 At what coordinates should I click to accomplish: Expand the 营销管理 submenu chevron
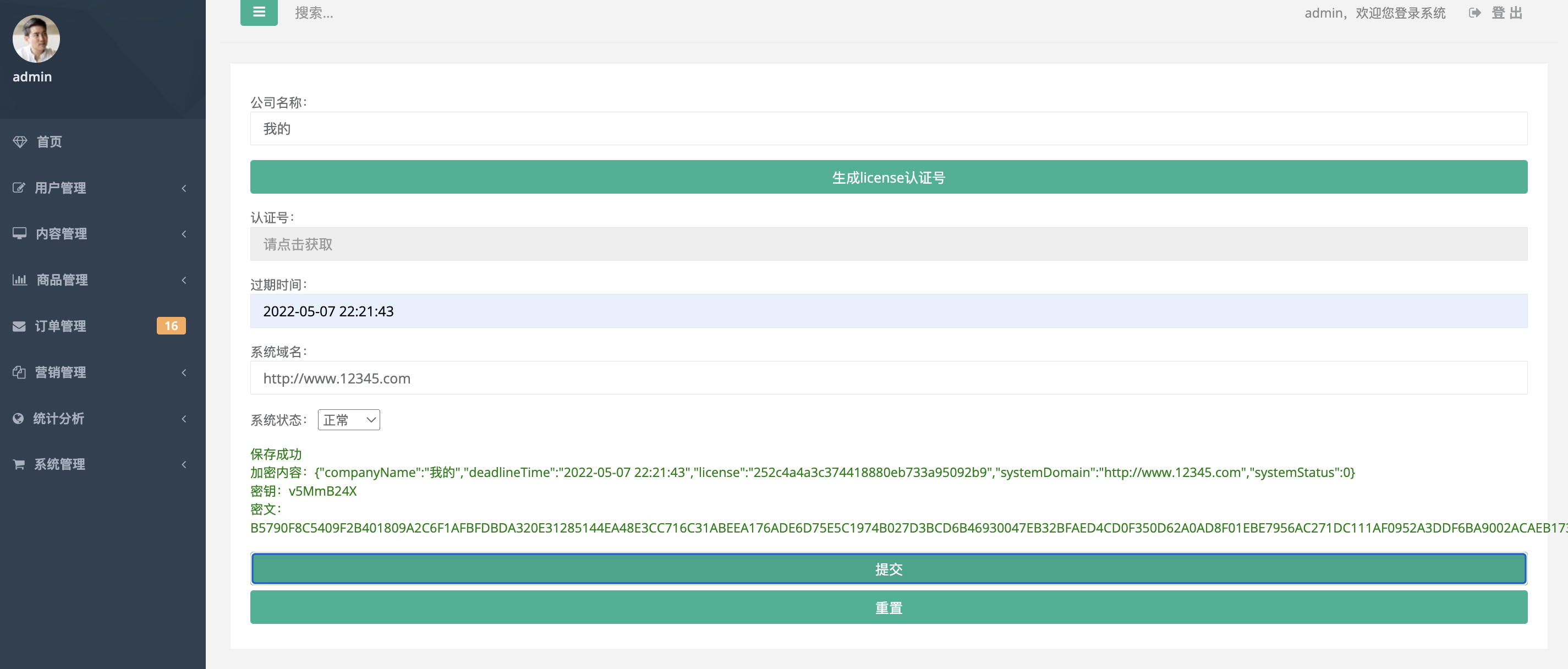[x=184, y=372]
